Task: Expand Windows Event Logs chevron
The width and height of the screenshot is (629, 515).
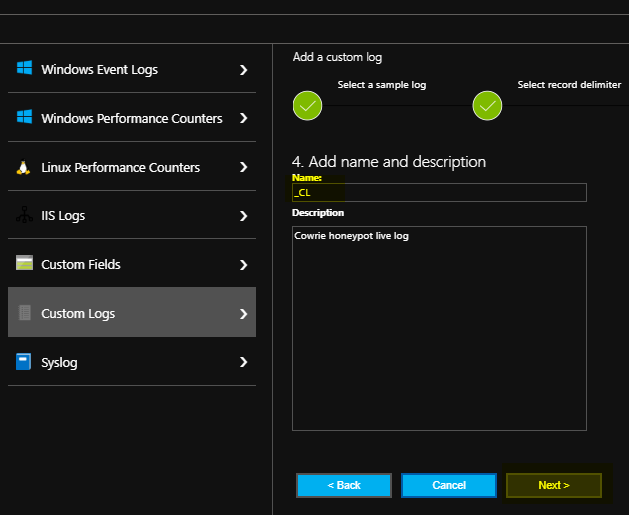Action: pyautogui.click(x=243, y=69)
